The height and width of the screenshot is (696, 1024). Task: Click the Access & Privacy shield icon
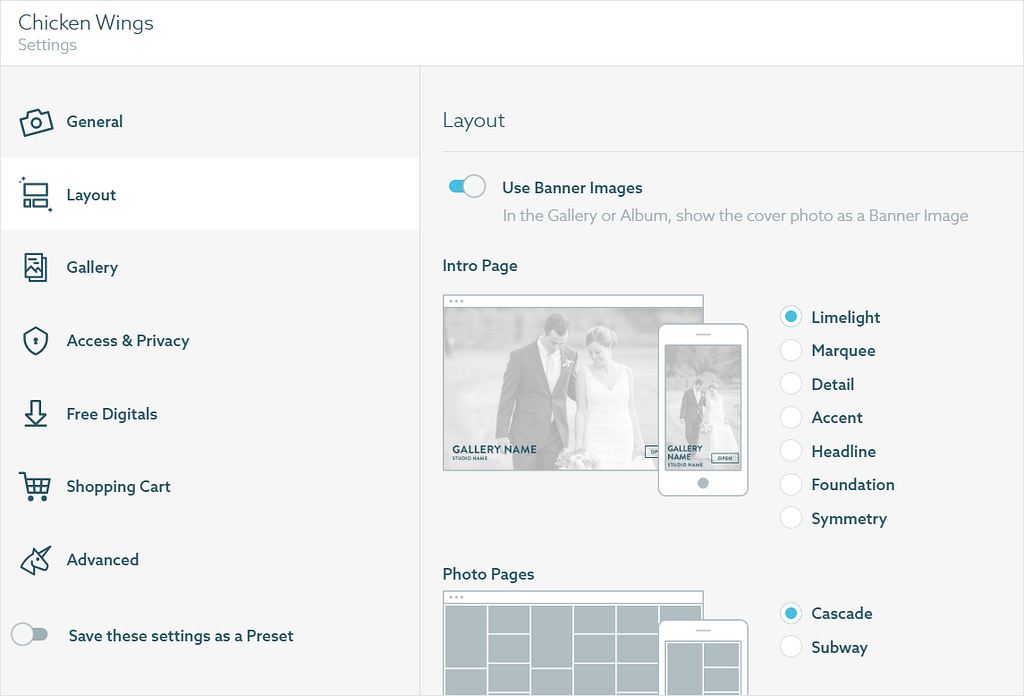[35, 340]
